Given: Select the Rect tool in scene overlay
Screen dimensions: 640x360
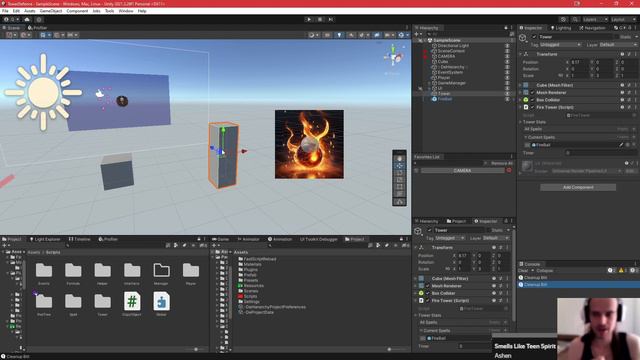Looking at the screenshot, I should [x=399, y=187].
